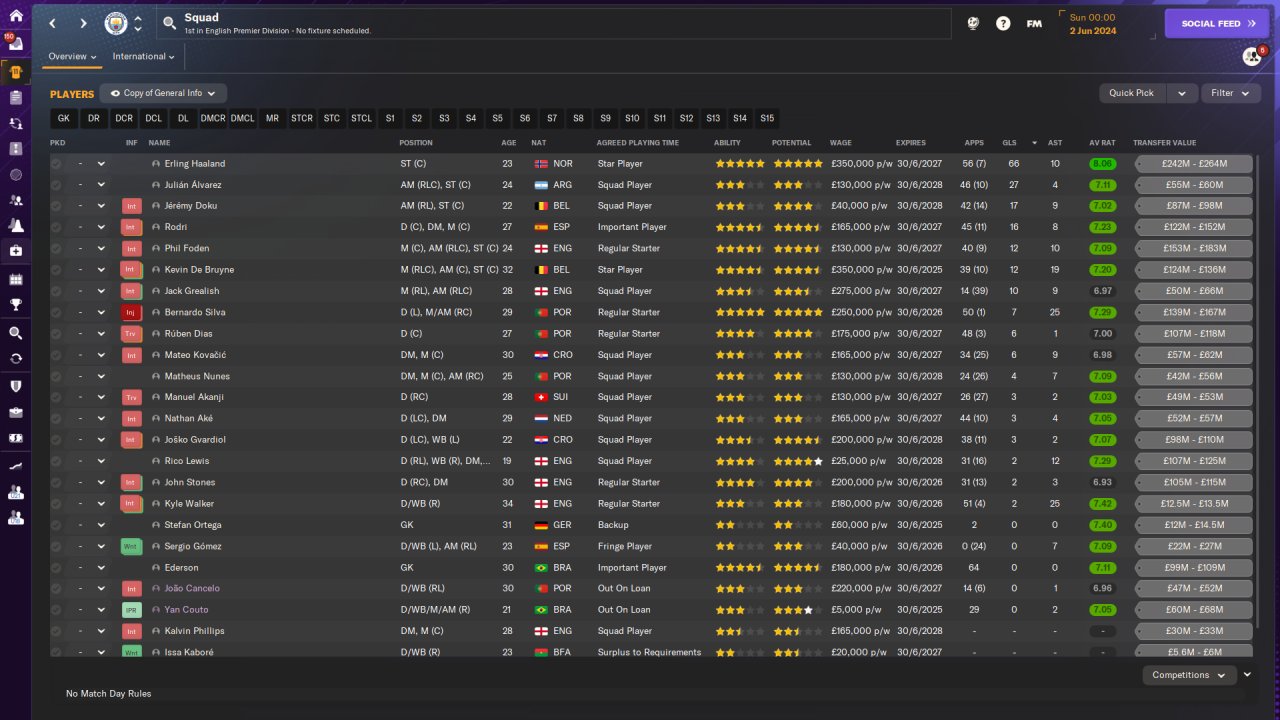The image size is (1280, 720).
Task: Open Erling Haaland's player profile
Action: pos(195,164)
